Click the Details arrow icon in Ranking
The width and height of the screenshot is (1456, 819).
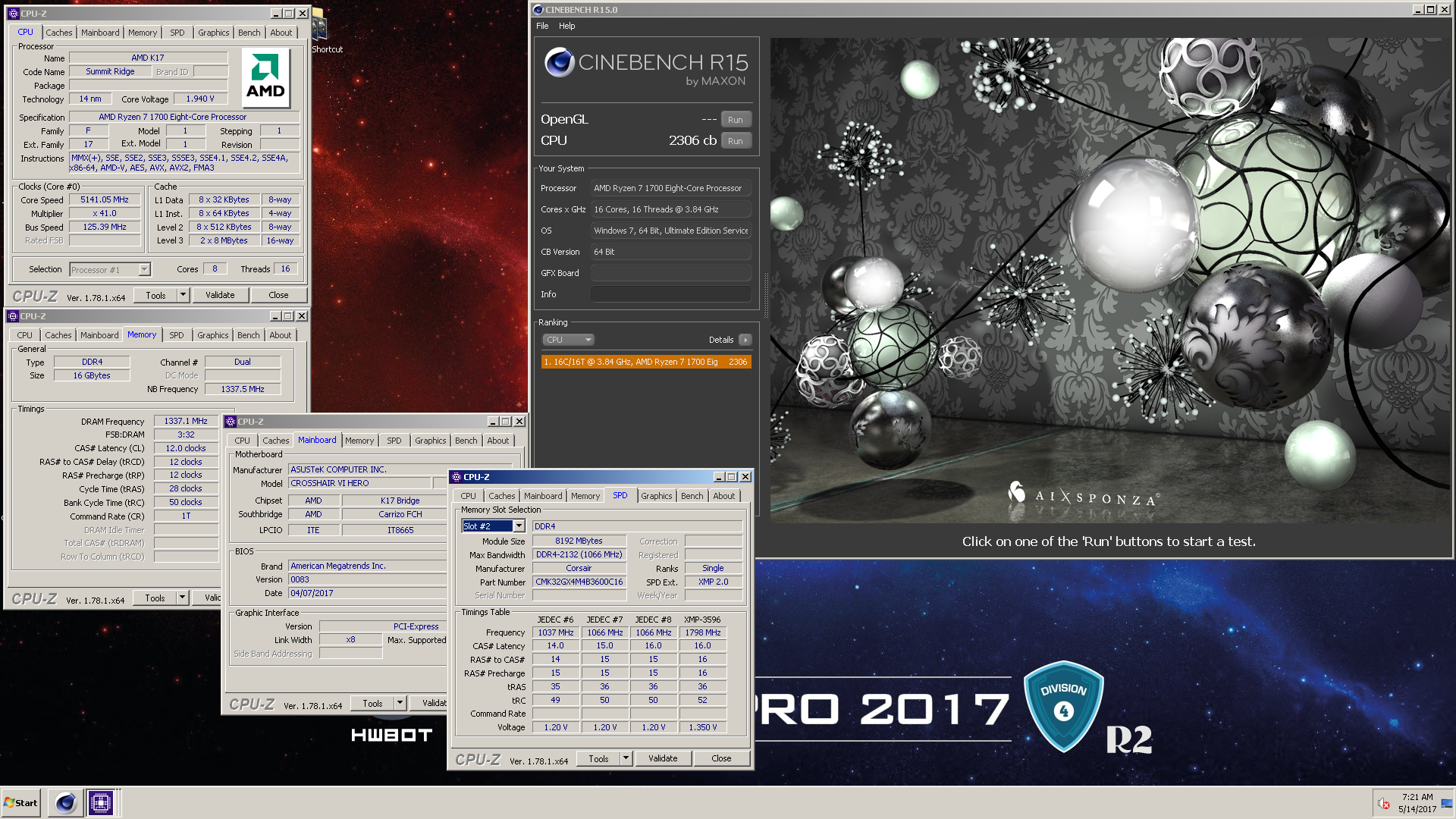click(745, 340)
